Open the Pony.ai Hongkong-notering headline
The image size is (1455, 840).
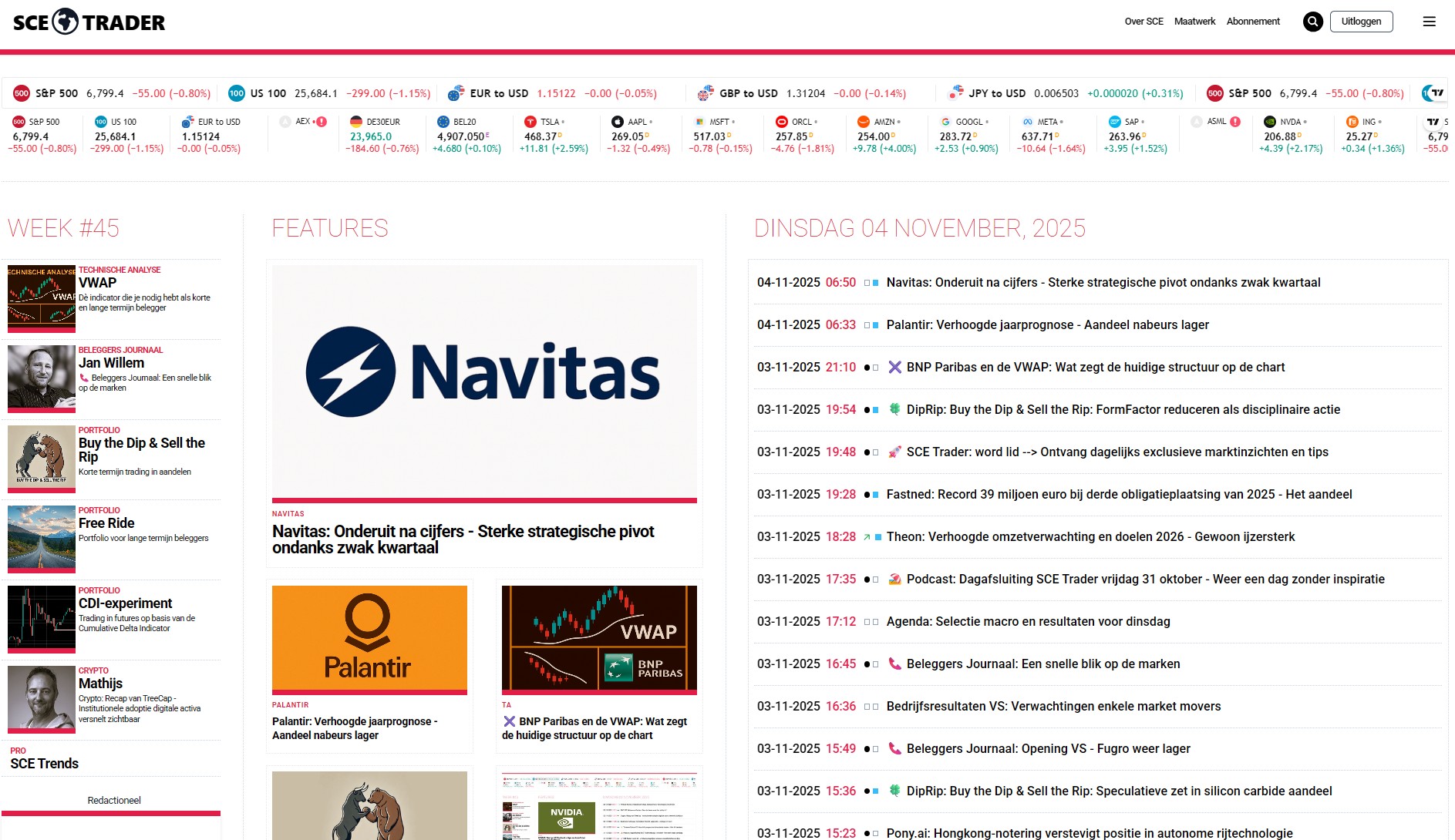click(x=1090, y=833)
